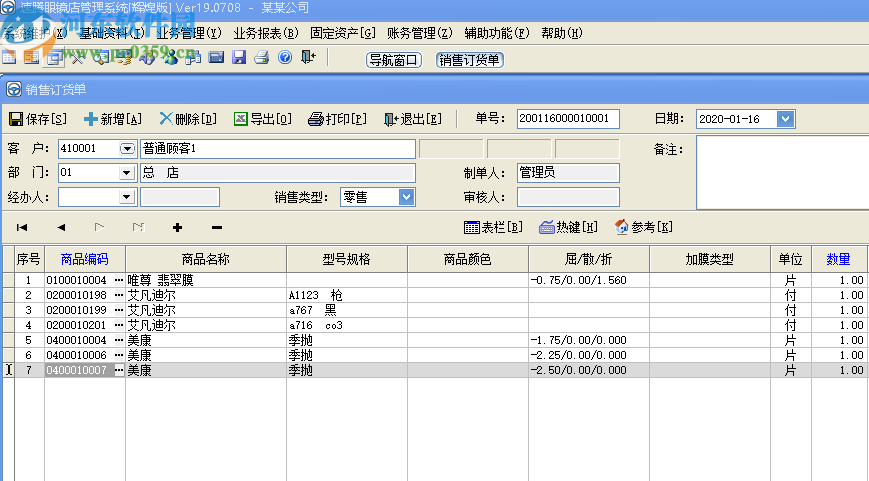Click the user figure icon in main toolbar

coord(170,57)
